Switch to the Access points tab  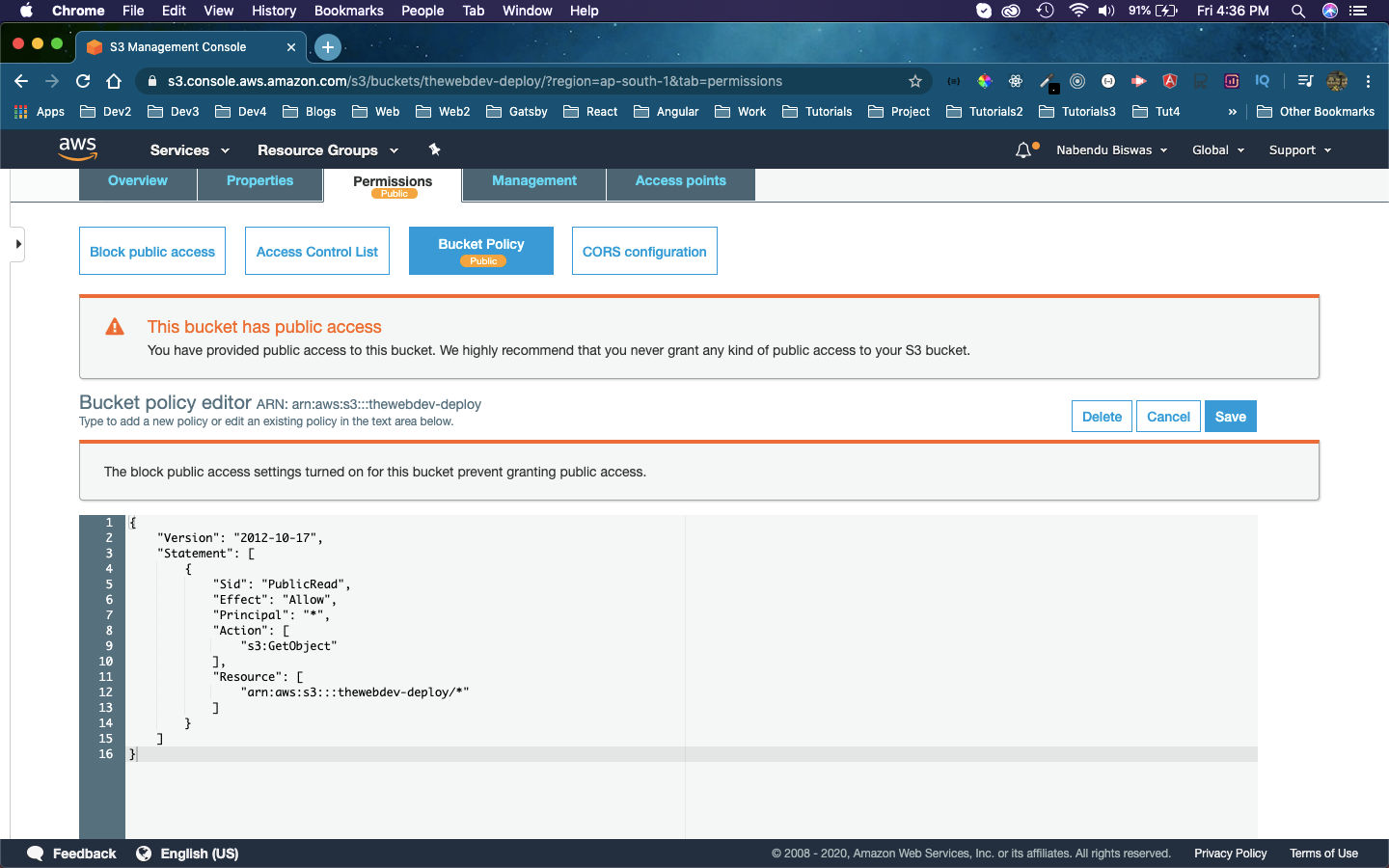point(681,182)
